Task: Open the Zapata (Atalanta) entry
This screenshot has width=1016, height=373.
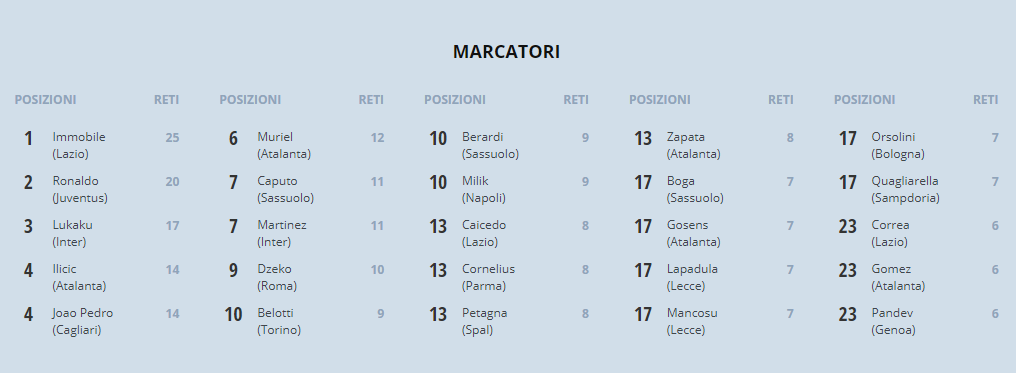Action: (x=711, y=145)
